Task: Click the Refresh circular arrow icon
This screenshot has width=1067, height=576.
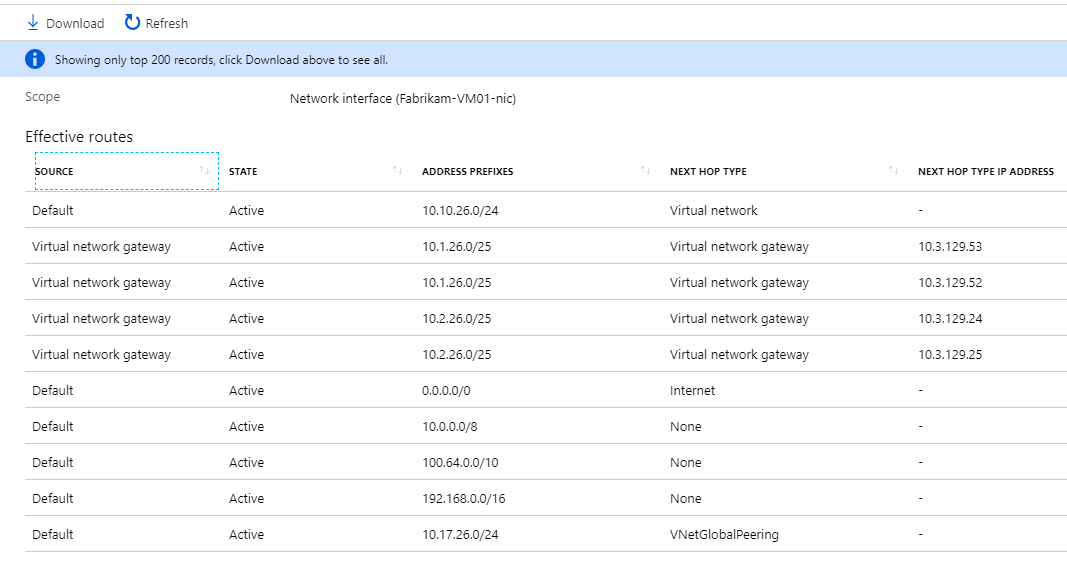Action: (132, 22)
